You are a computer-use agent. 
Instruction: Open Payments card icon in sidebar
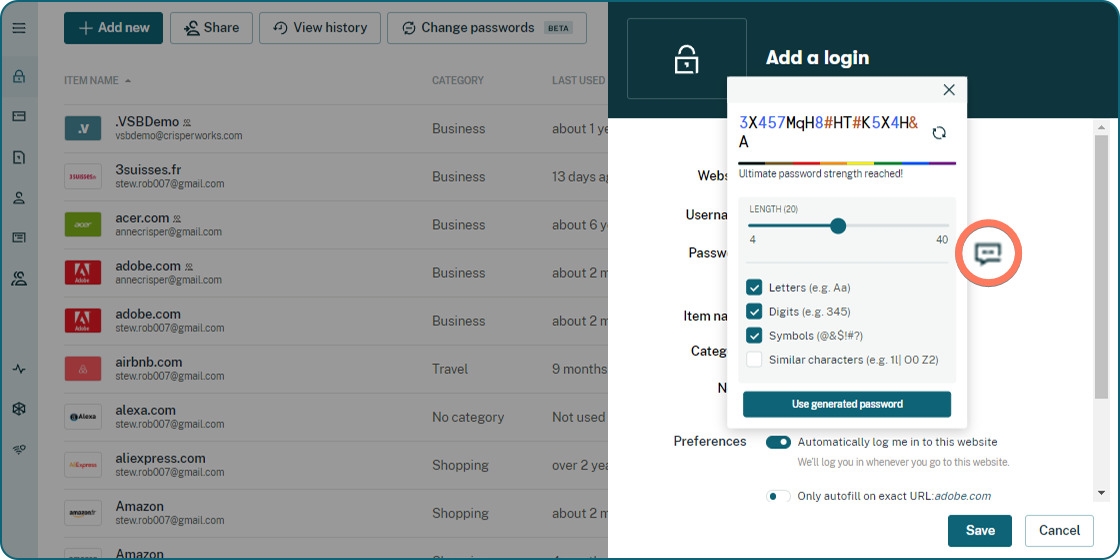click(19, 116)
